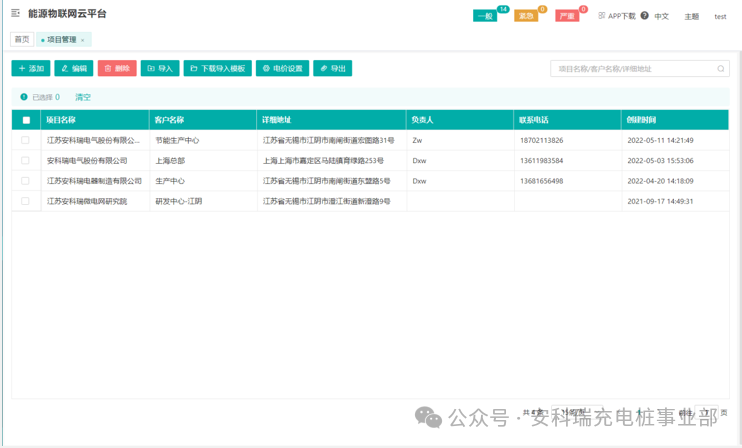Click the 清空 link
742x448 pixels.
tap(83, 97)
